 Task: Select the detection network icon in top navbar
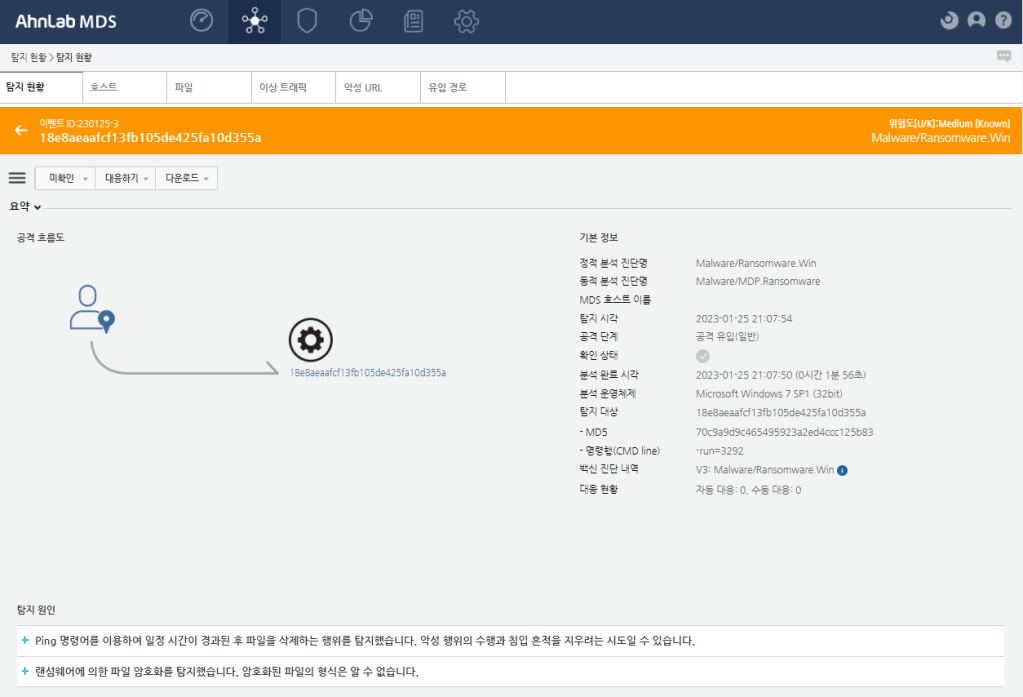tap(254, 20)
